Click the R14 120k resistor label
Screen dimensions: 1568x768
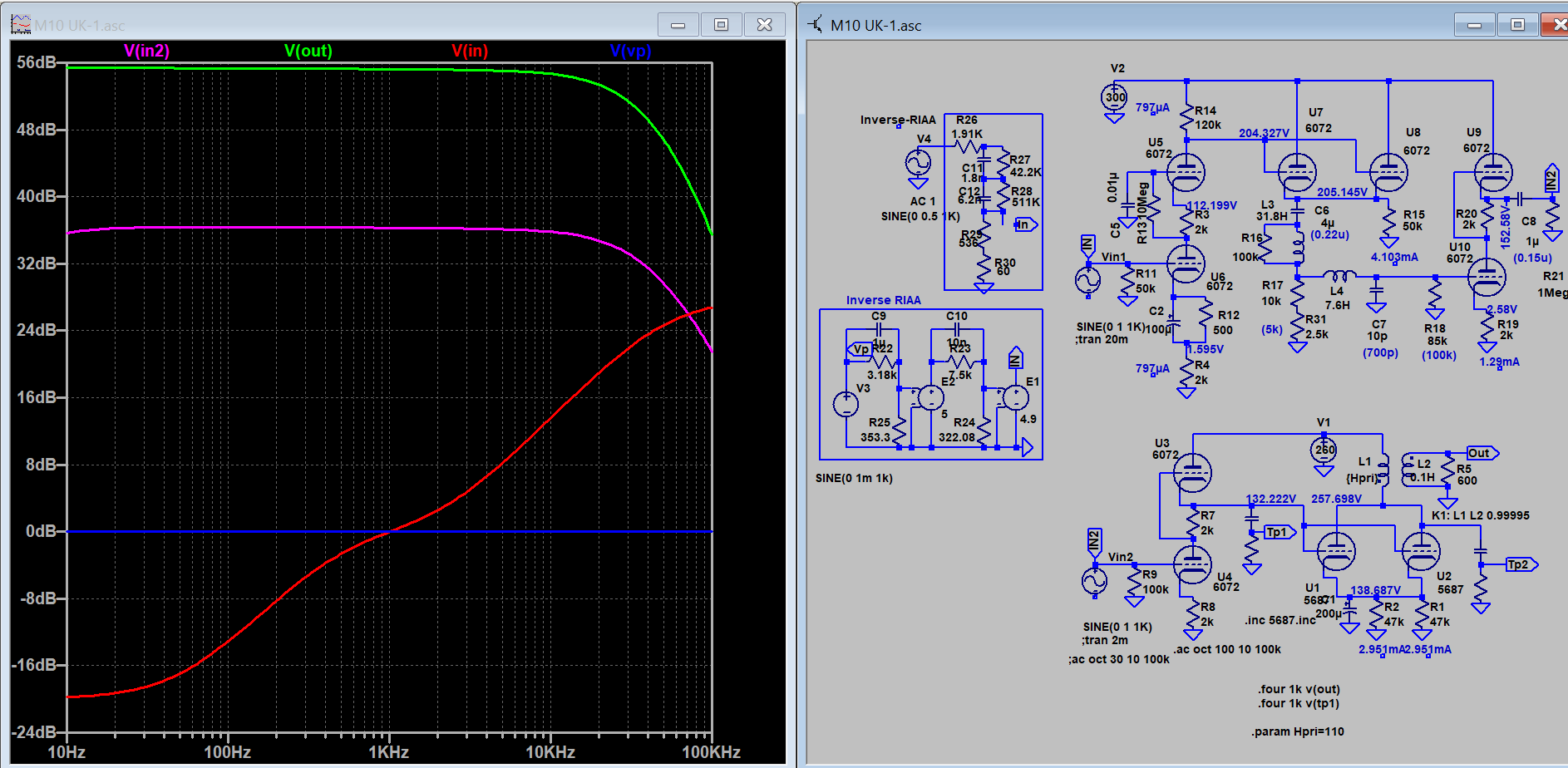point(1207,117)
